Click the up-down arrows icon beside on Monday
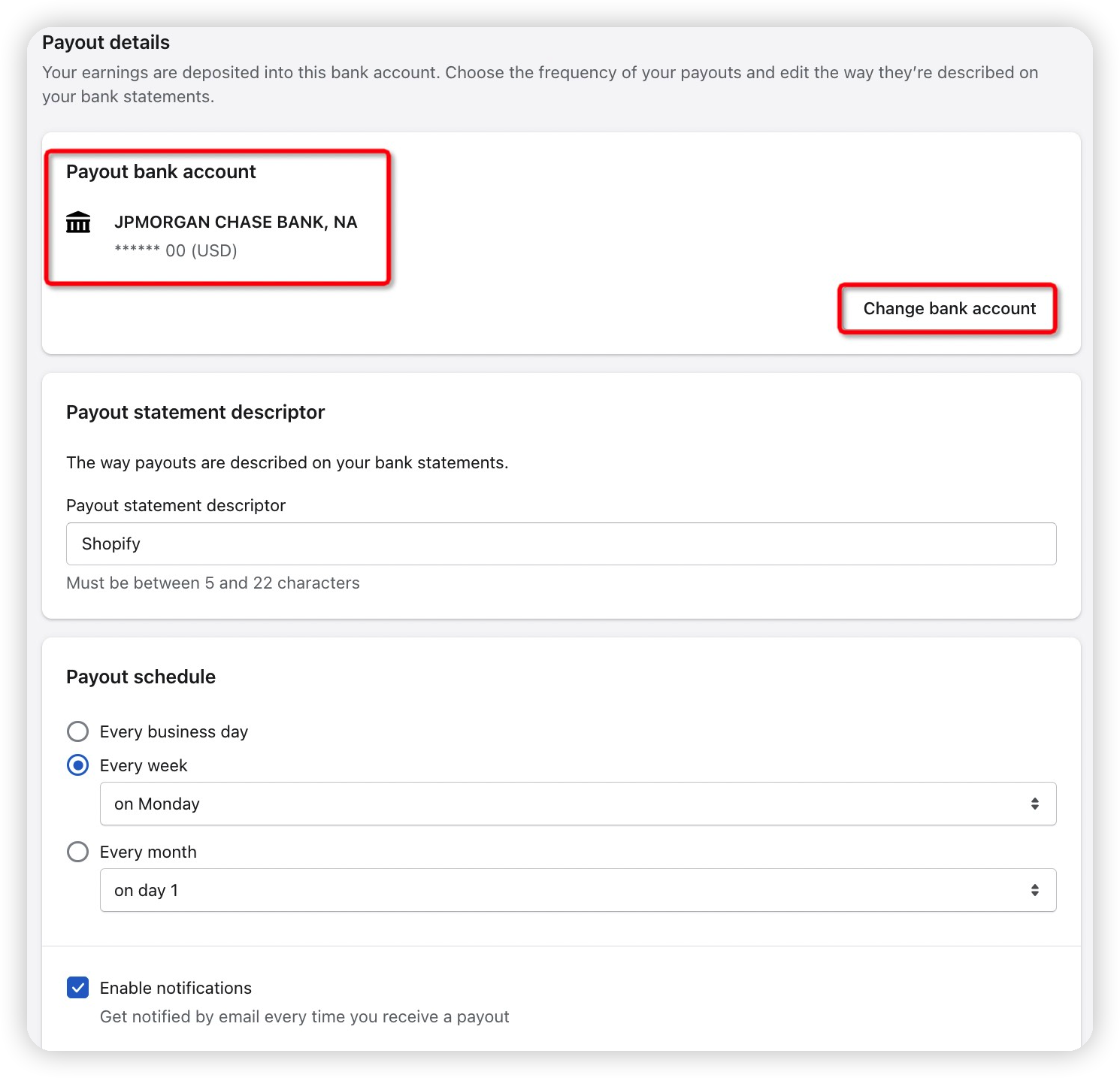The height and width of the screenshot is (1078, 1120). [x=1035, y=804]
